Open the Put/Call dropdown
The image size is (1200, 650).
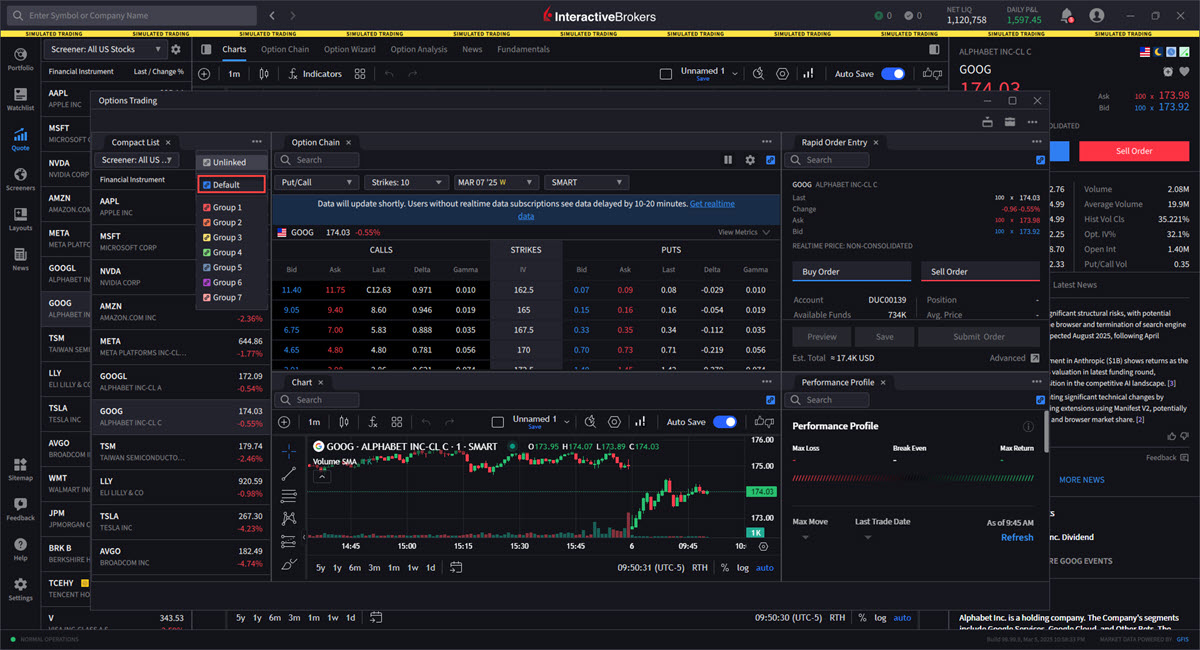[316, 182]
